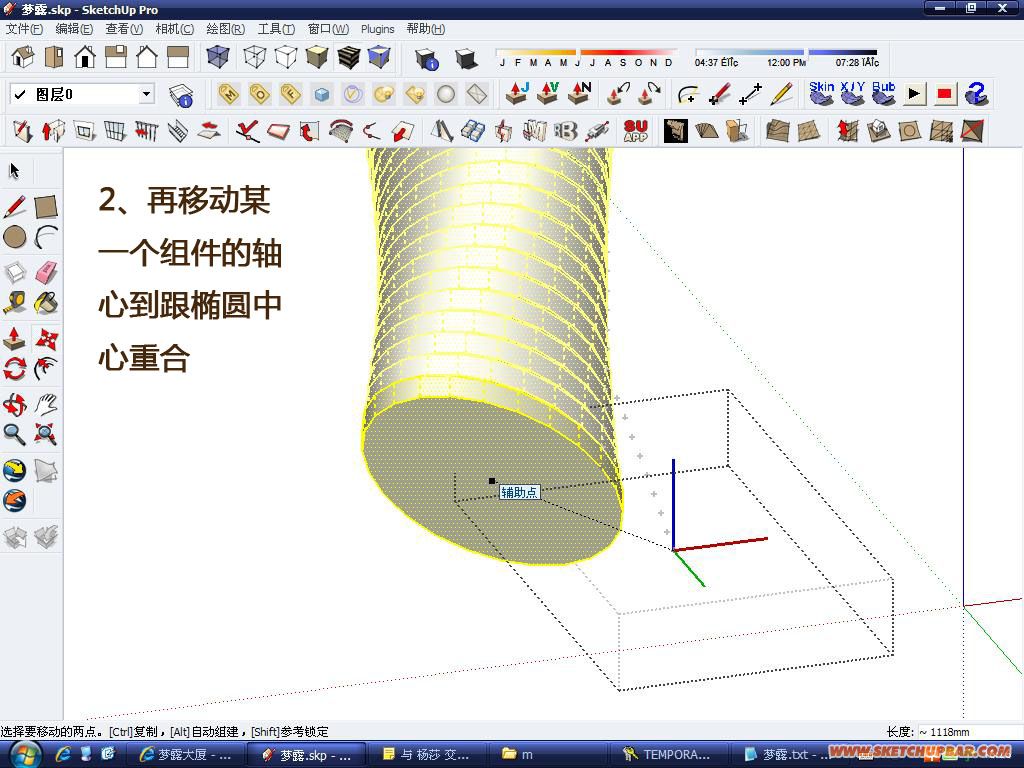Click the Zoom Extents tool

pos(46,434)
